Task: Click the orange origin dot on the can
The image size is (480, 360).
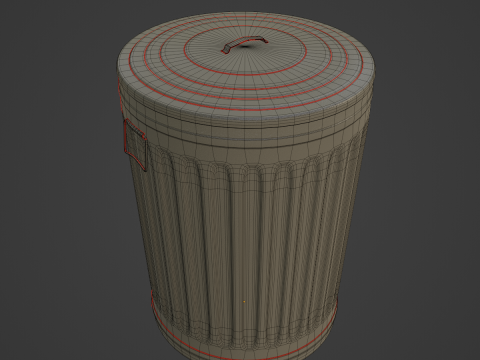Action: pyautogui.click(x=244, y=302)
